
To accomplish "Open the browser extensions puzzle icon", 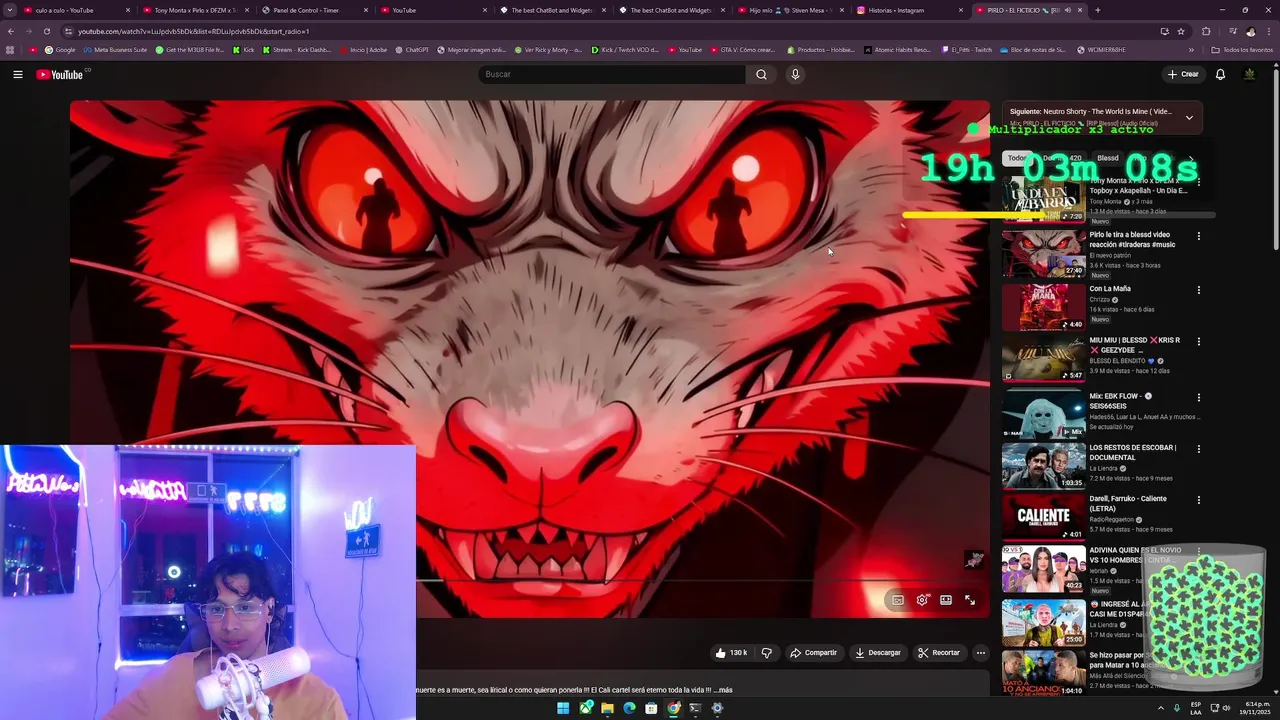I will point(1206,31).
